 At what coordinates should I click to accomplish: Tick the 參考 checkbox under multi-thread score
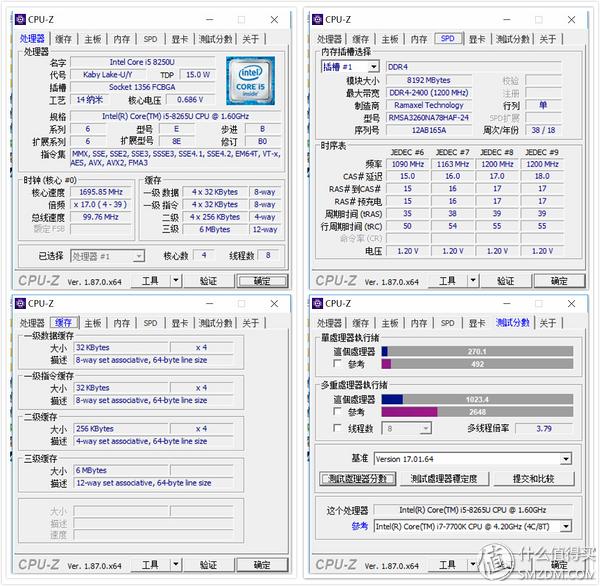point(337,411)
